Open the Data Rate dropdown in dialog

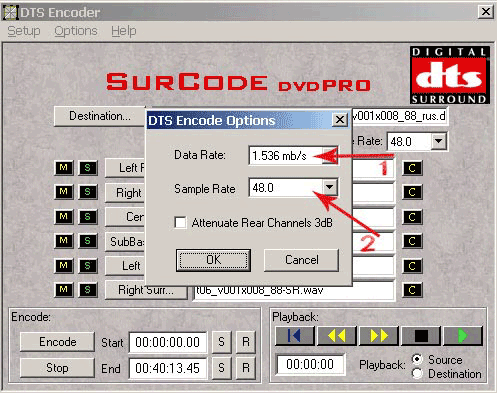pyautogui.click(x=330, y=155)
